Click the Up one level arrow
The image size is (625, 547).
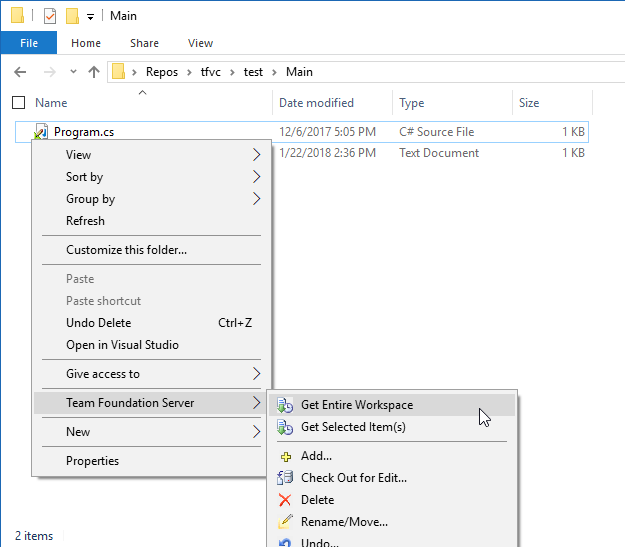94,72
